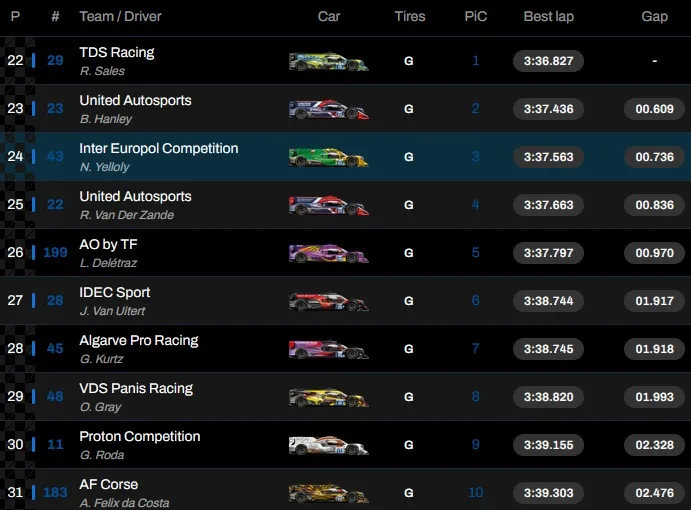This screenshot has width=691, height=510.
Task: Click the 3:36.827 best lap badge
Action: point(547,61)
